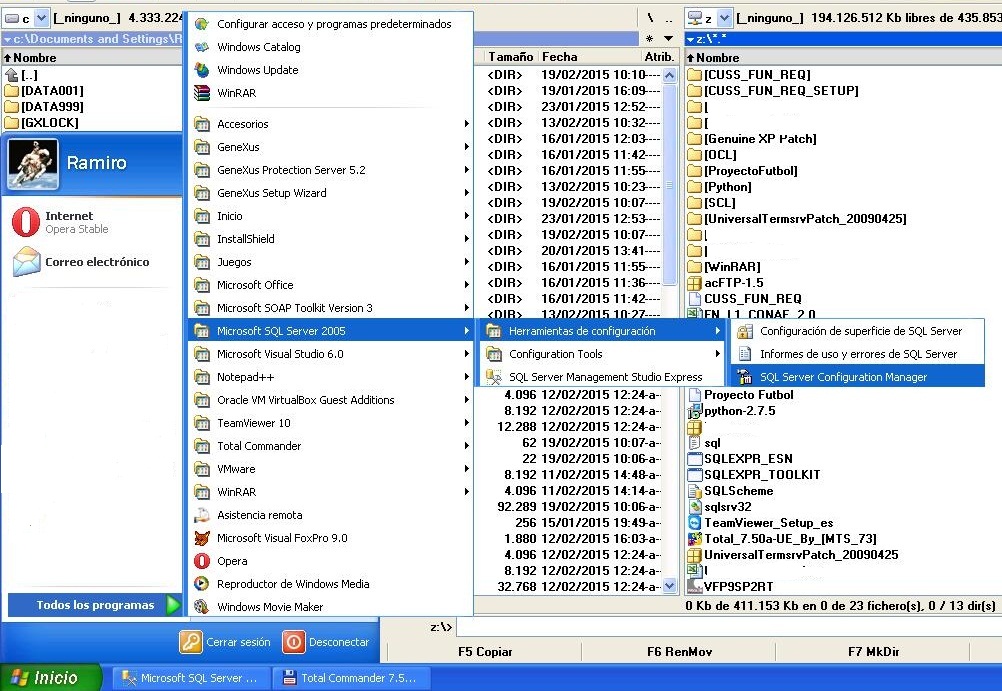Select the TeamViewer_Setup_es file icon
Screen dimensions: 1002x691
694,523
